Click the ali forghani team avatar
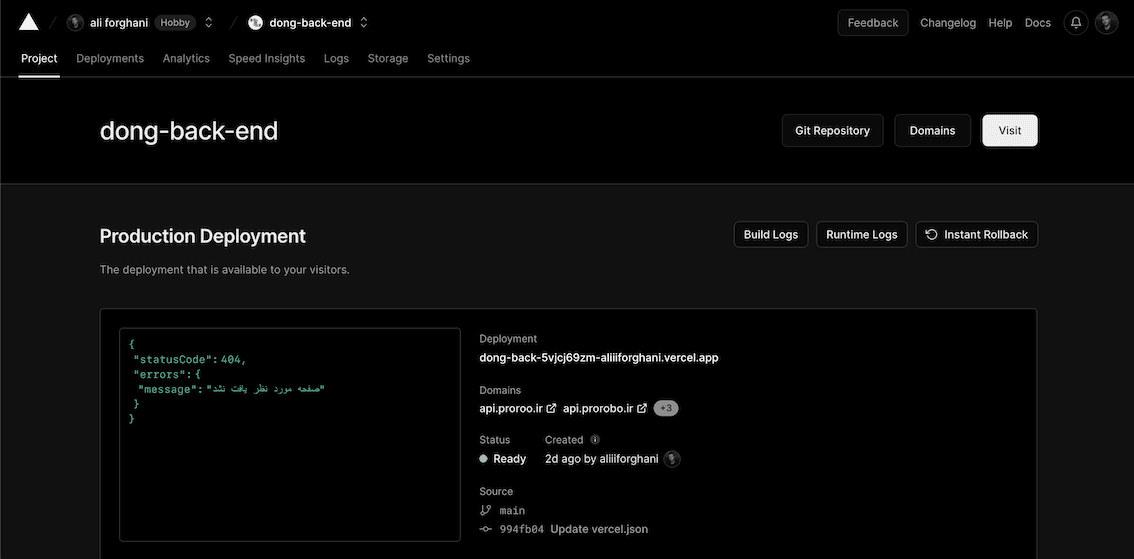The height and width of the screenshot is (559, 1134). click(75, 22)
